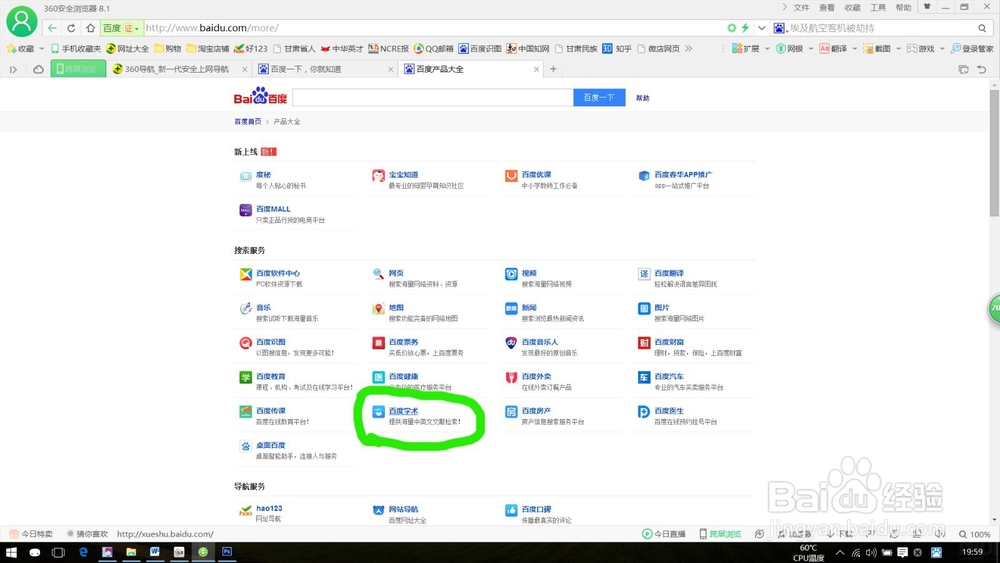Click the 百度翻译 icon
This screenshot has height=563, width=1000.
point(643,274)
